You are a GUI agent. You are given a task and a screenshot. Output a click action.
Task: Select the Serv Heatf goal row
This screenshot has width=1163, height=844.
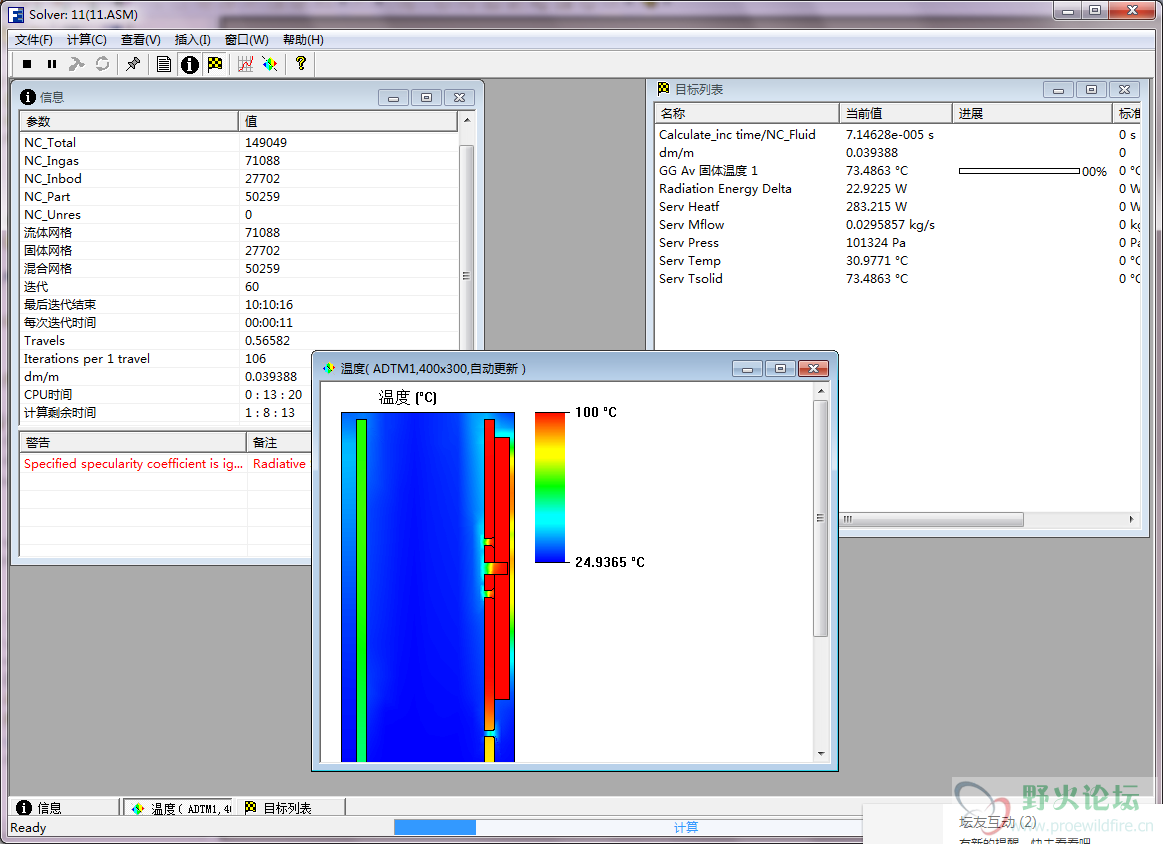897,206
